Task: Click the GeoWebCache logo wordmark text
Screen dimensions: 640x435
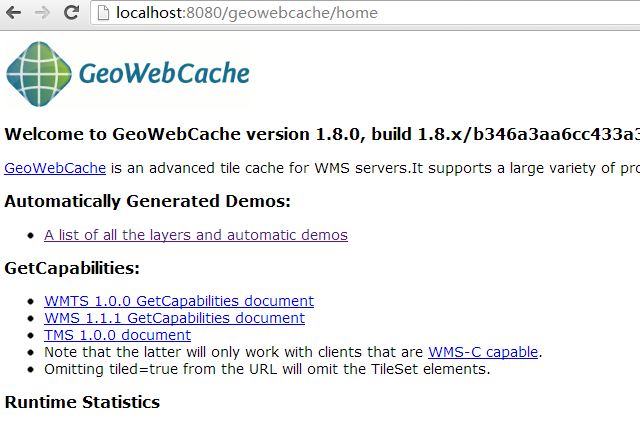Action: coord(164,74)
